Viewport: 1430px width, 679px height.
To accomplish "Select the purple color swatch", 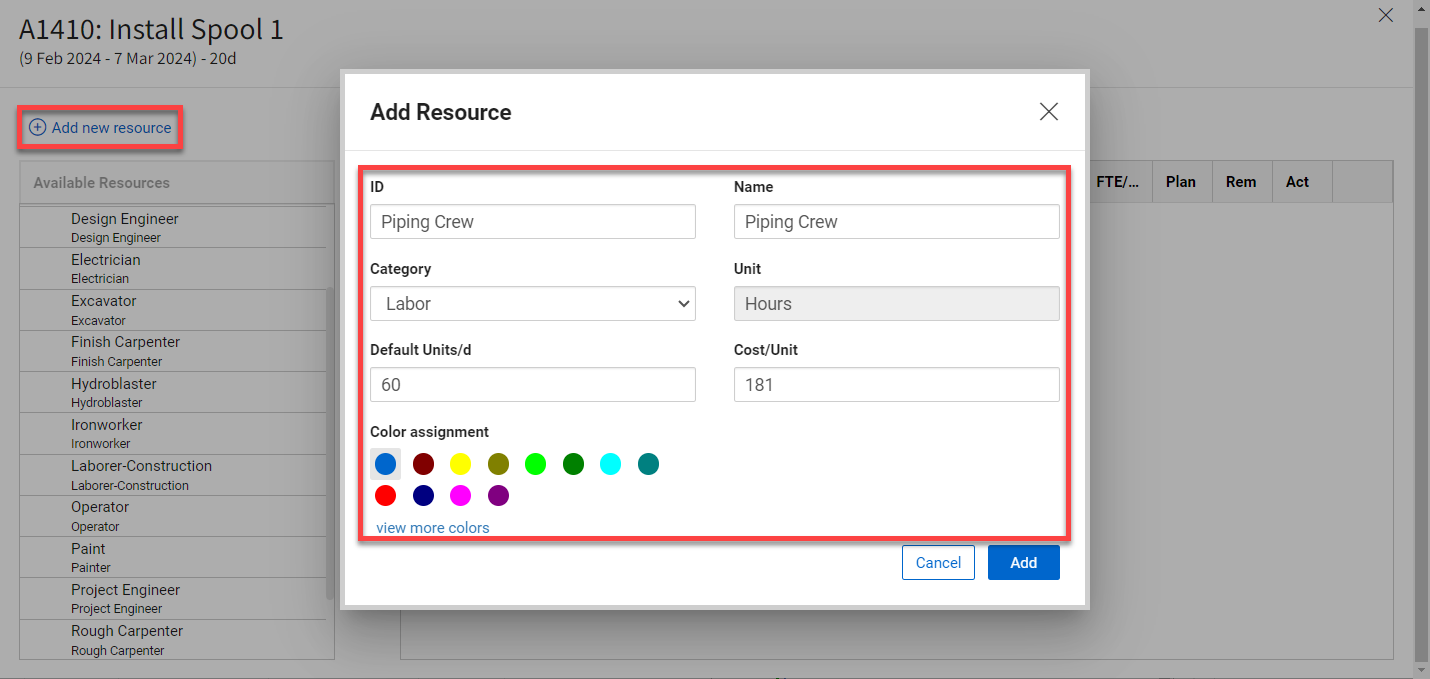I will (x=498, y=496).
